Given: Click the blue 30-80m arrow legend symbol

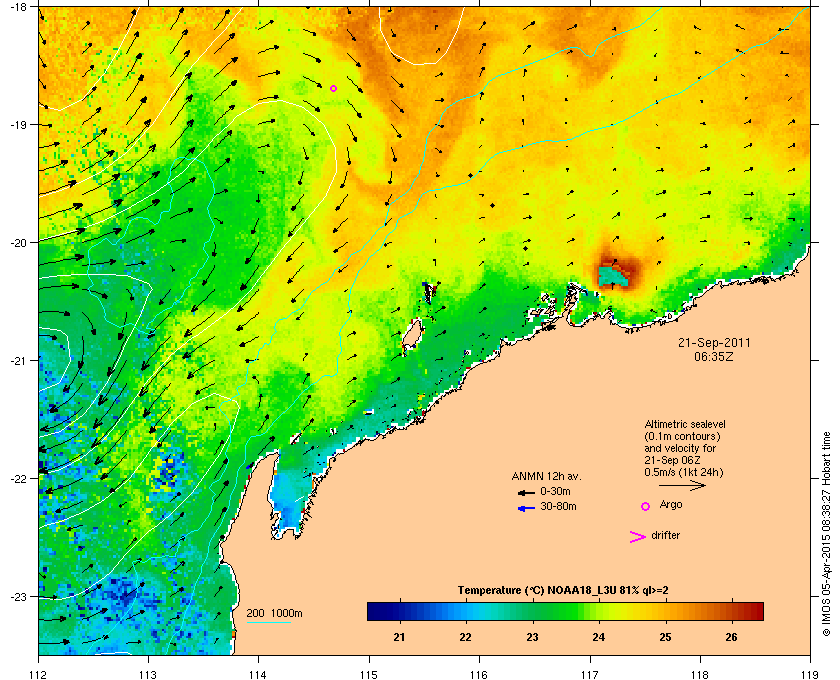Looking at the screenshot, I should tap(526, 508).
